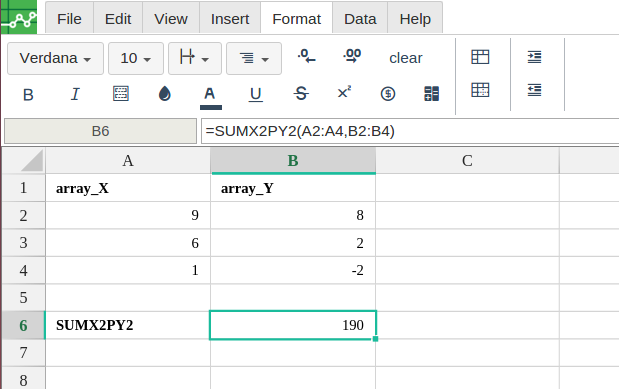This screenshot has width=619, height=389.
Task: Toggle italic text formatting
Action: pyautogui.click(x=75, y=94)
